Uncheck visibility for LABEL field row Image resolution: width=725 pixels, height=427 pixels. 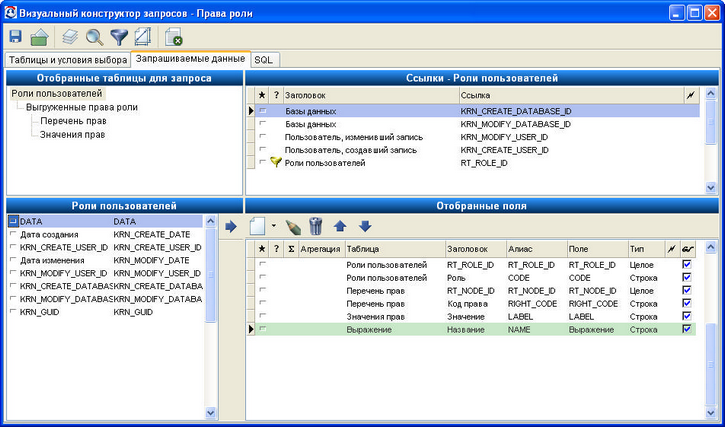pos(687,316)
